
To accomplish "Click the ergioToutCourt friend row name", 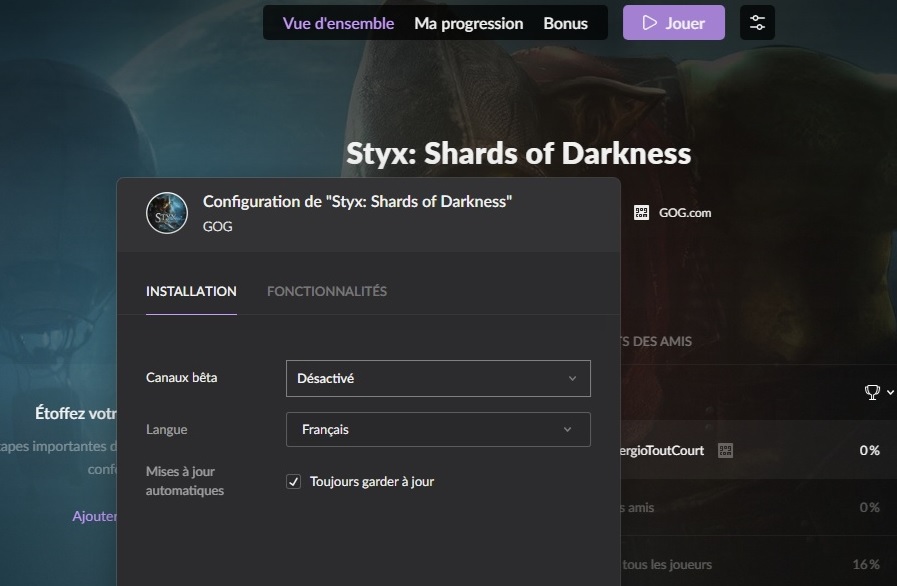I will [662, 450].
